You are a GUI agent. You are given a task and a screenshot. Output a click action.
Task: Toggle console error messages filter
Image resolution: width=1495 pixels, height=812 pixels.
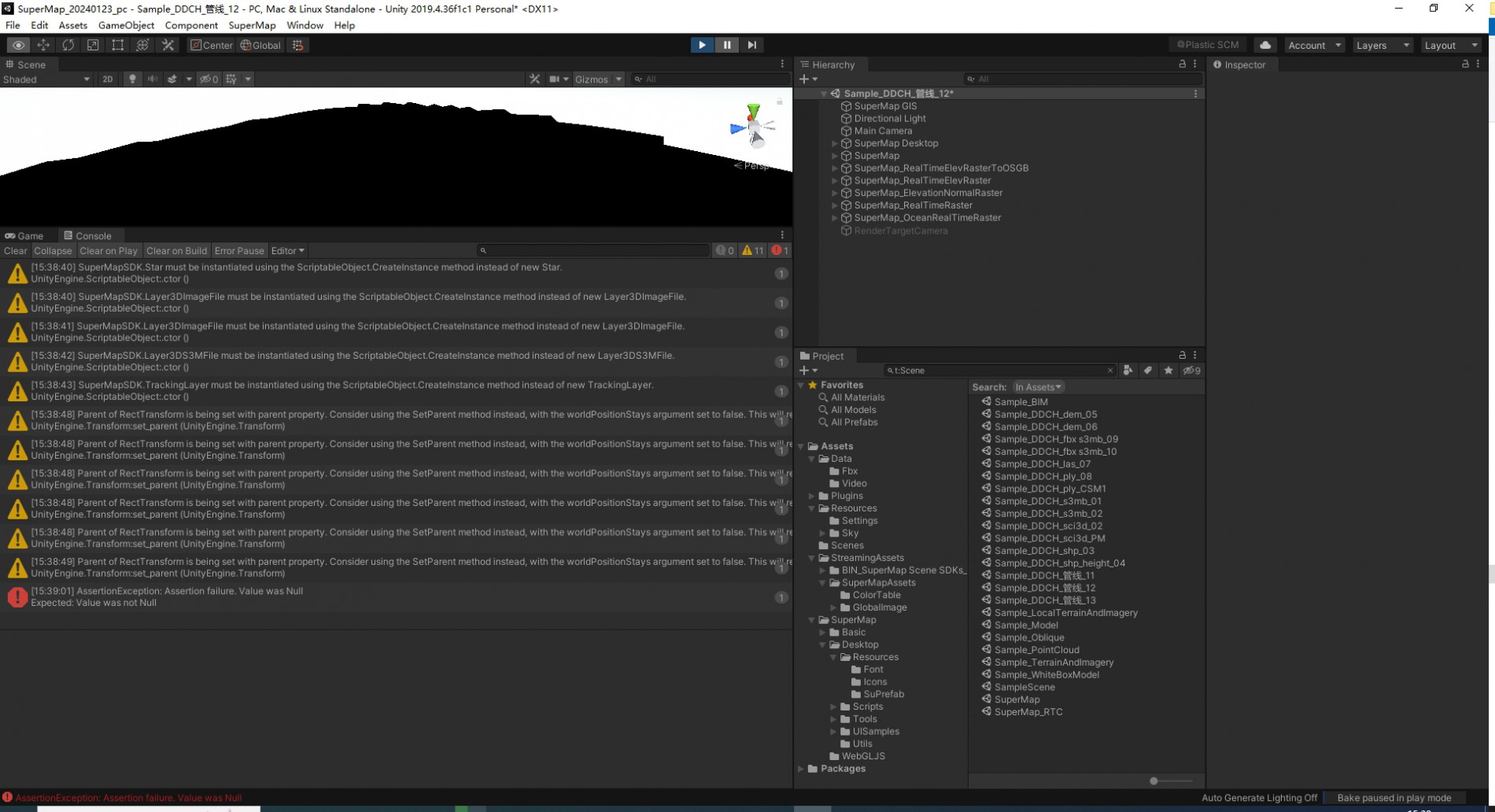pos(780,251)
